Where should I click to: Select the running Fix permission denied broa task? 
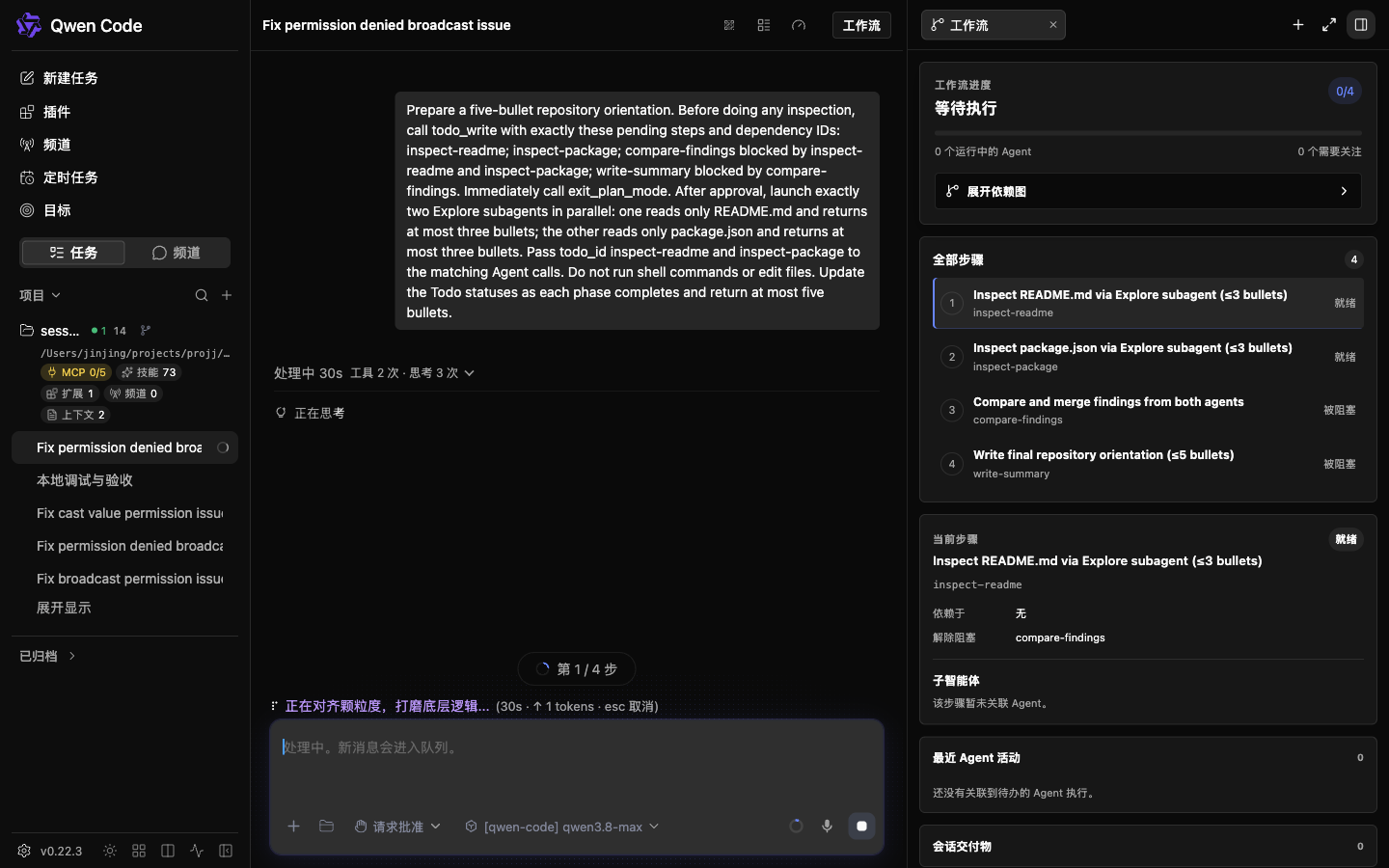point(124,448)
